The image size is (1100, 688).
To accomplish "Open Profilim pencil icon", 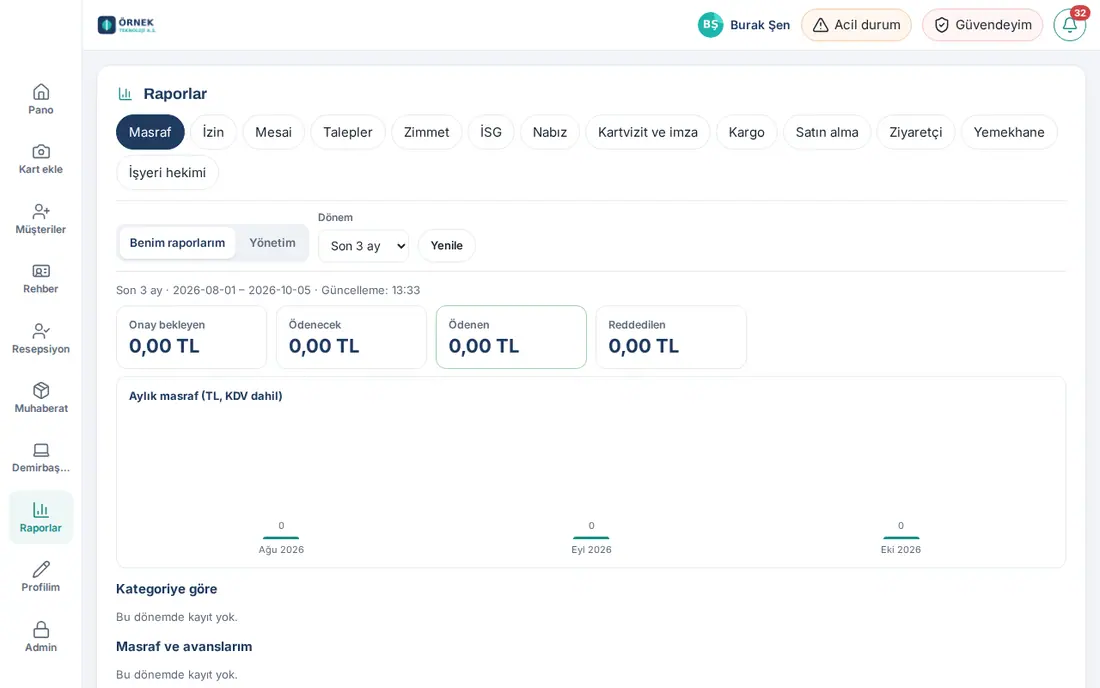I will coord(41,569).
